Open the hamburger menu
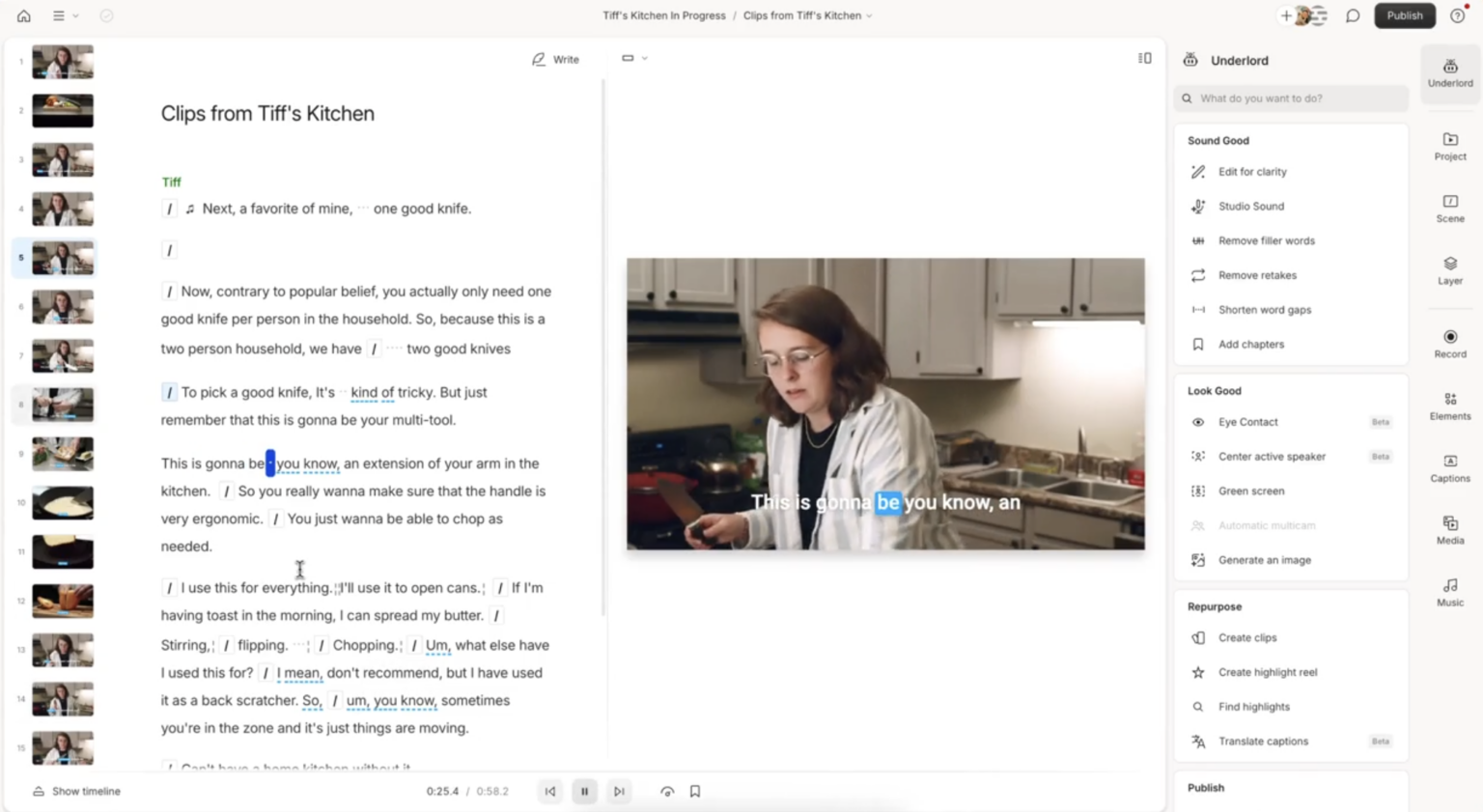 coord(59,15)
